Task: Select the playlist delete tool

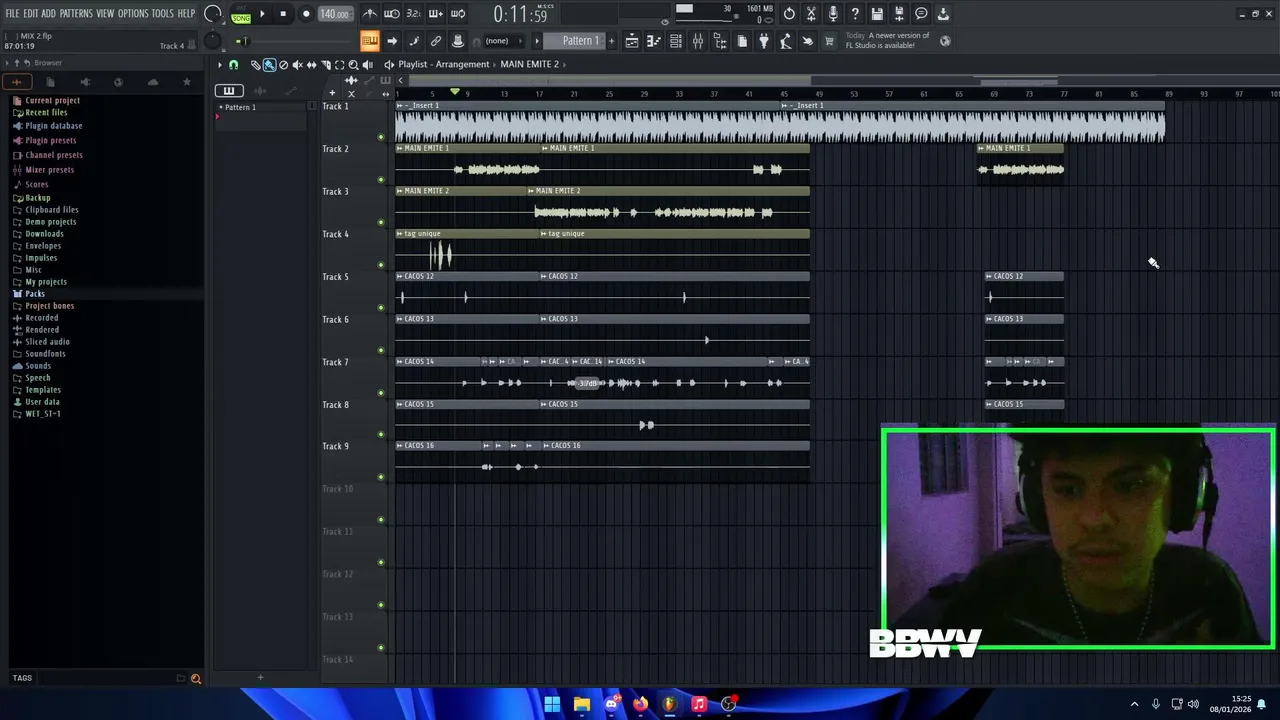Action: click(x=283, y=64)
